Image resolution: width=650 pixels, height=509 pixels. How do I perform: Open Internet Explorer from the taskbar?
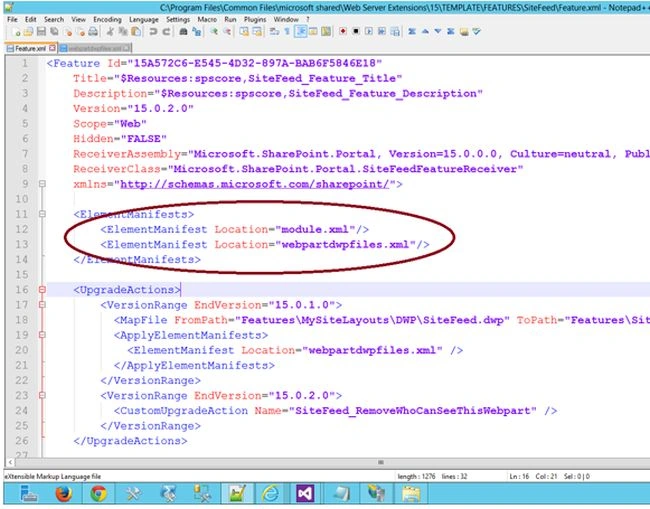[x=270, y=494]
